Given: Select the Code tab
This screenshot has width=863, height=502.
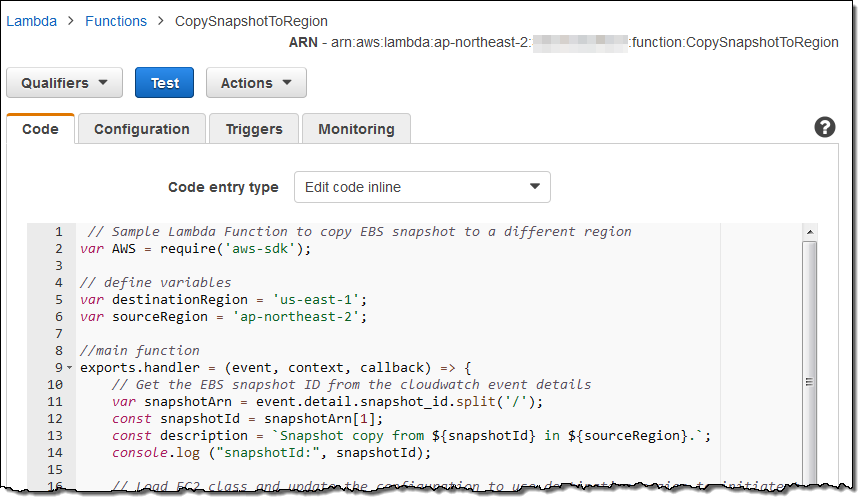Looking at the screenshot, I should tap(40, 129).
